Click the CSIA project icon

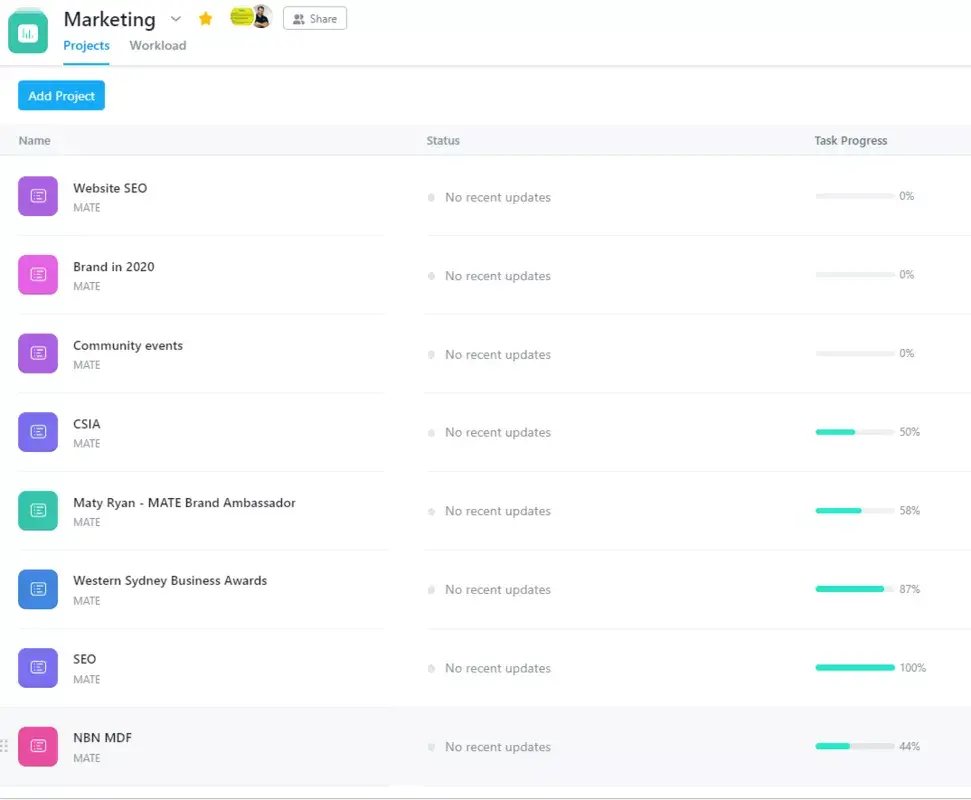(x=37, y=432)
